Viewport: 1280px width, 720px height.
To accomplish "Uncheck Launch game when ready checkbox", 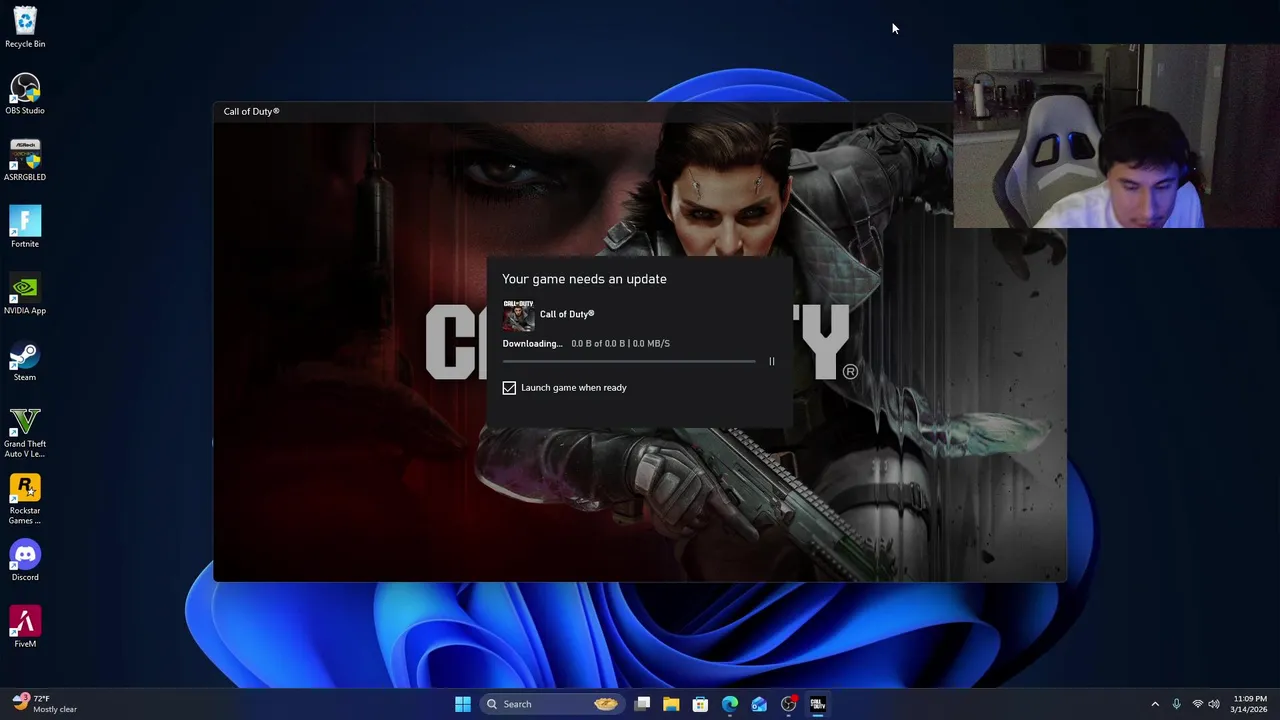I will 509,388.
